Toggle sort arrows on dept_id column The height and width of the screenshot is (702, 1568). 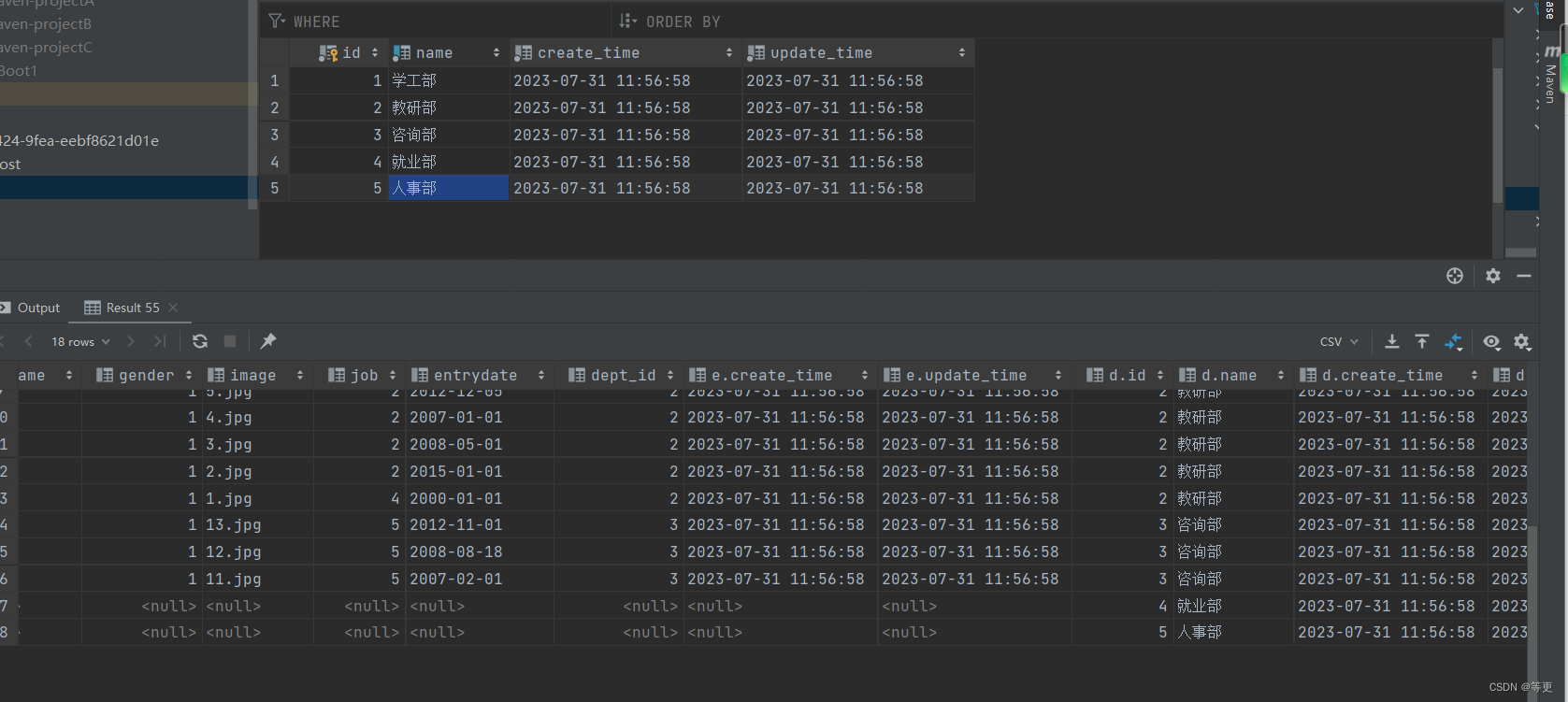(670, 375)
